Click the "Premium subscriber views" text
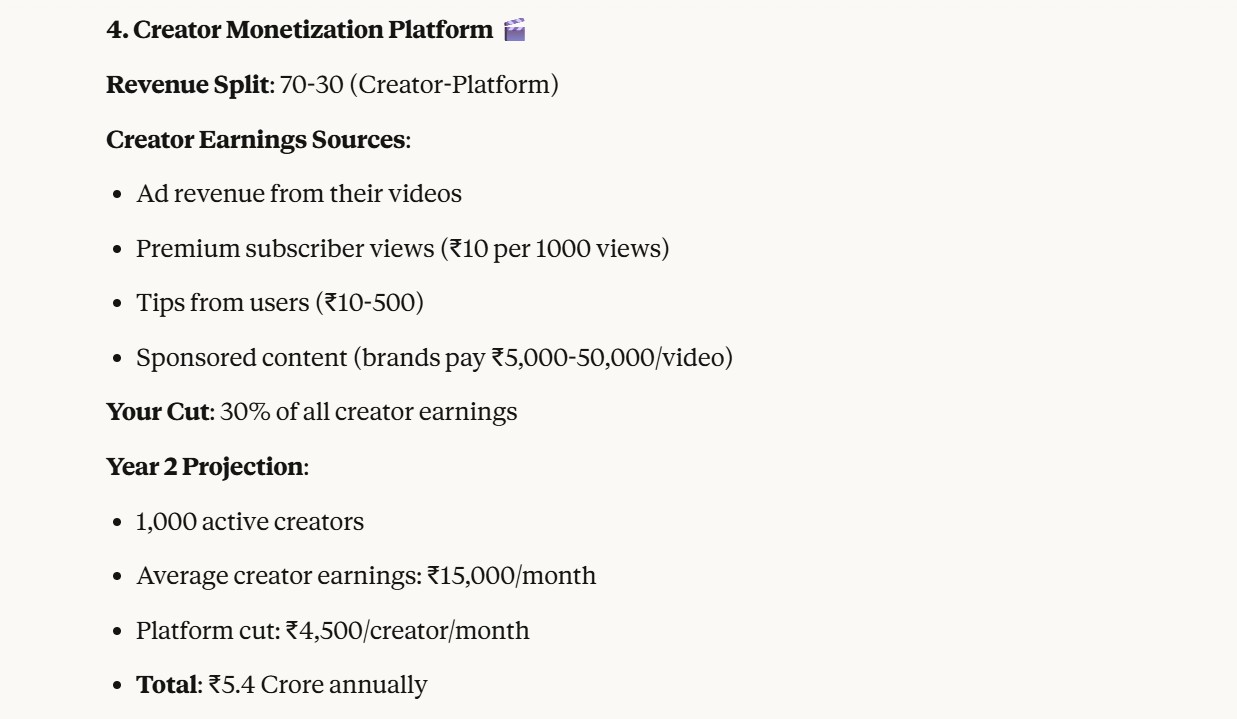 [284, 249]
